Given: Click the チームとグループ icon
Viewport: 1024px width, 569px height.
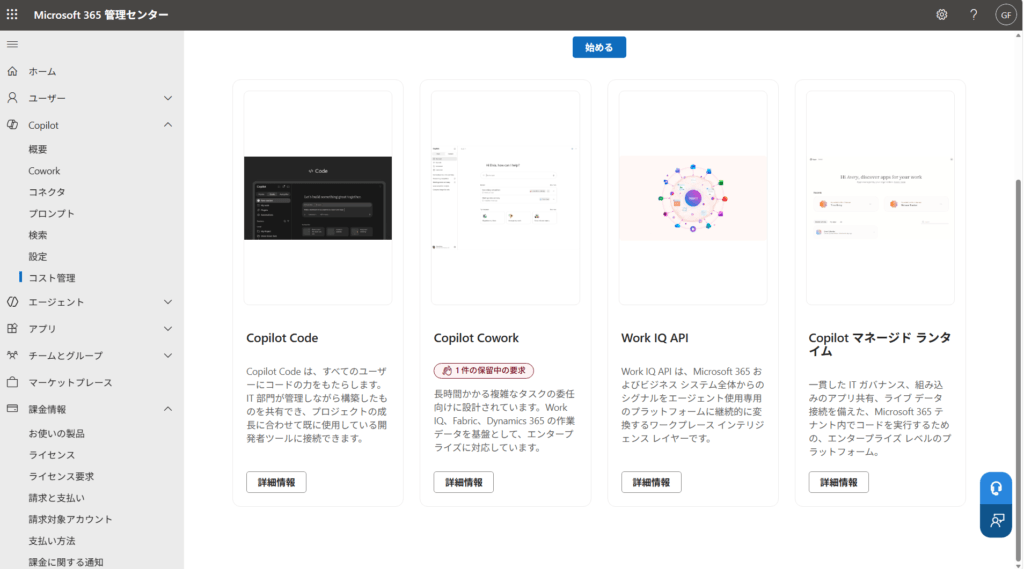Looking at the screenshot, I should point(12,355).
